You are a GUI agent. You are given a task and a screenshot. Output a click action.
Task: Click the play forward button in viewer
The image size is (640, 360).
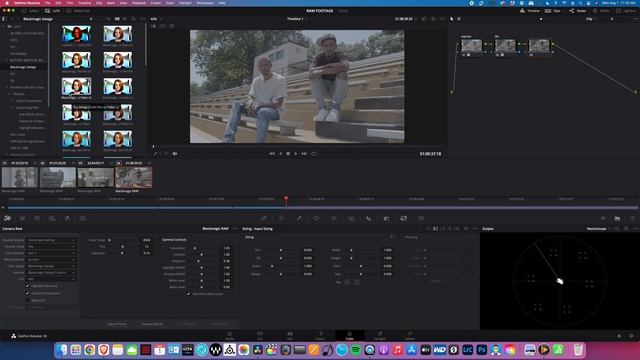tap(296, 154)
